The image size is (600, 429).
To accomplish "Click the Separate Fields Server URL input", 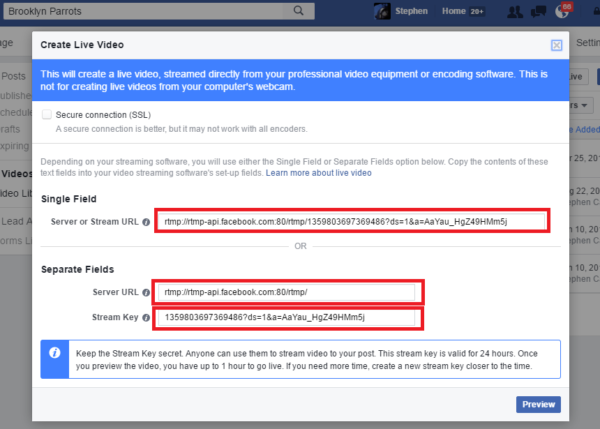I will tap(287, 292).
